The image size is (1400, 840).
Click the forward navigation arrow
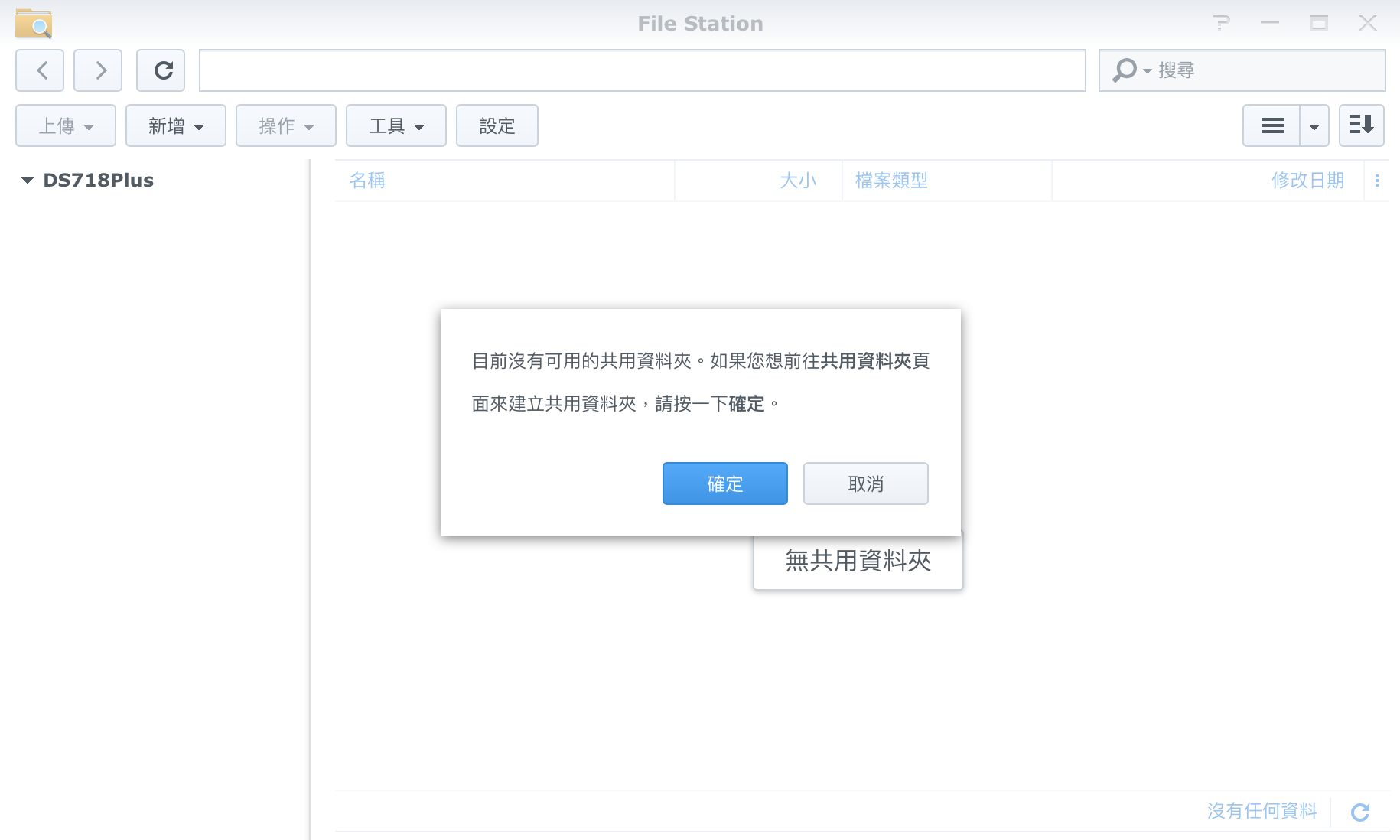click(98, 70)
